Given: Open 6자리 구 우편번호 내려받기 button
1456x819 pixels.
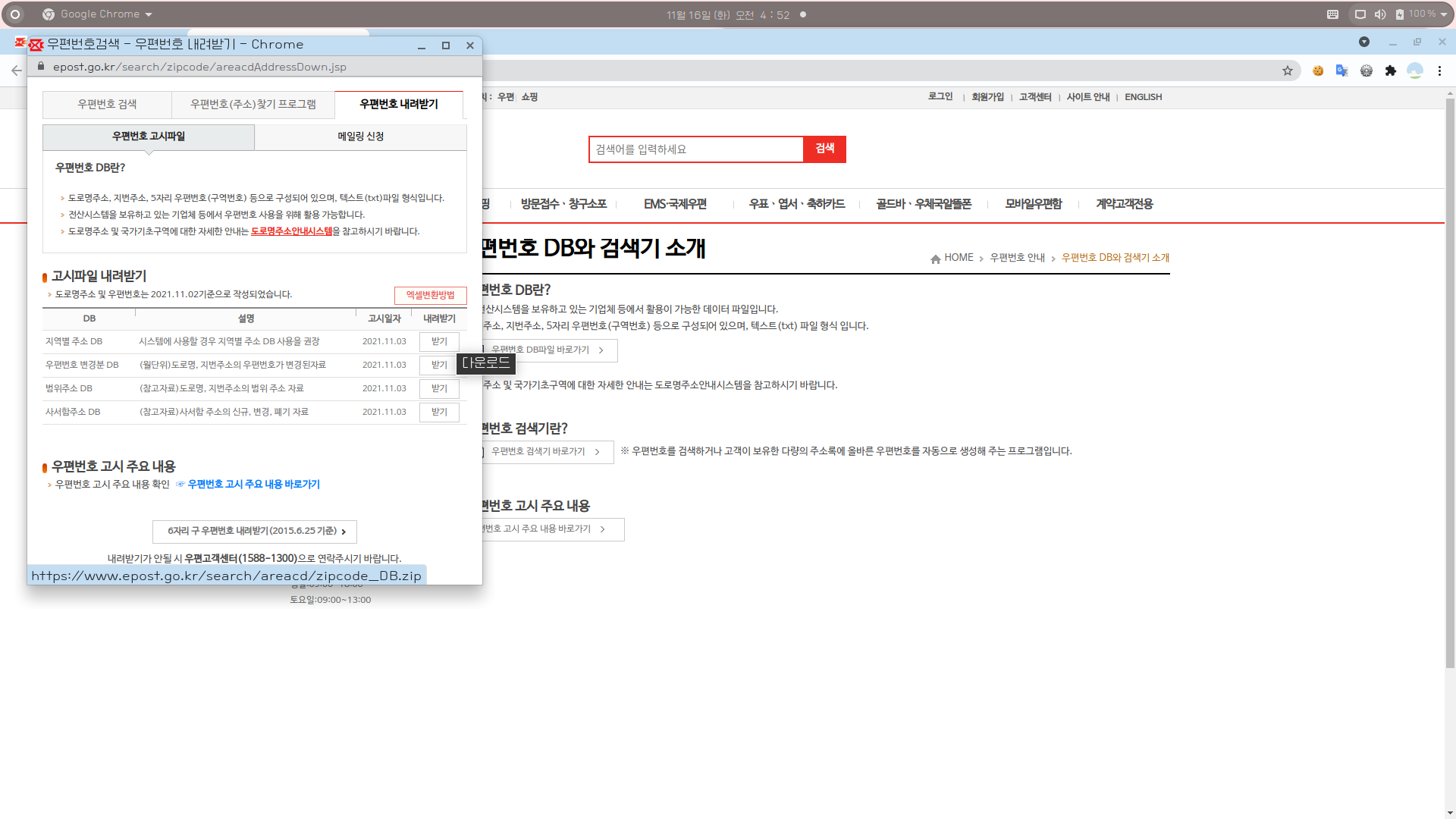Looking at the screenshot, I should (x=255, y=531).
